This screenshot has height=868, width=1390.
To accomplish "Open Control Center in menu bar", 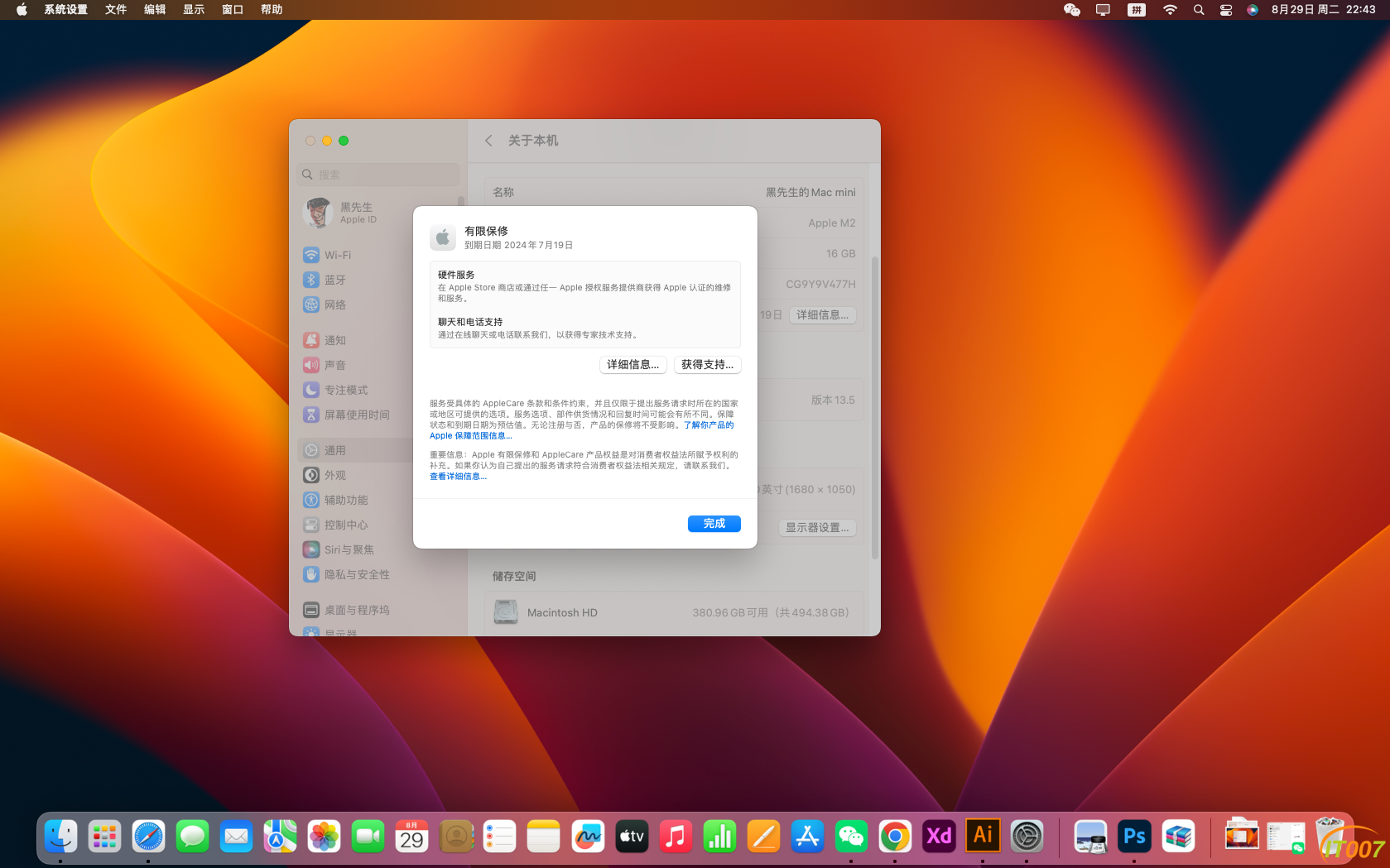I will [1226, 10].
